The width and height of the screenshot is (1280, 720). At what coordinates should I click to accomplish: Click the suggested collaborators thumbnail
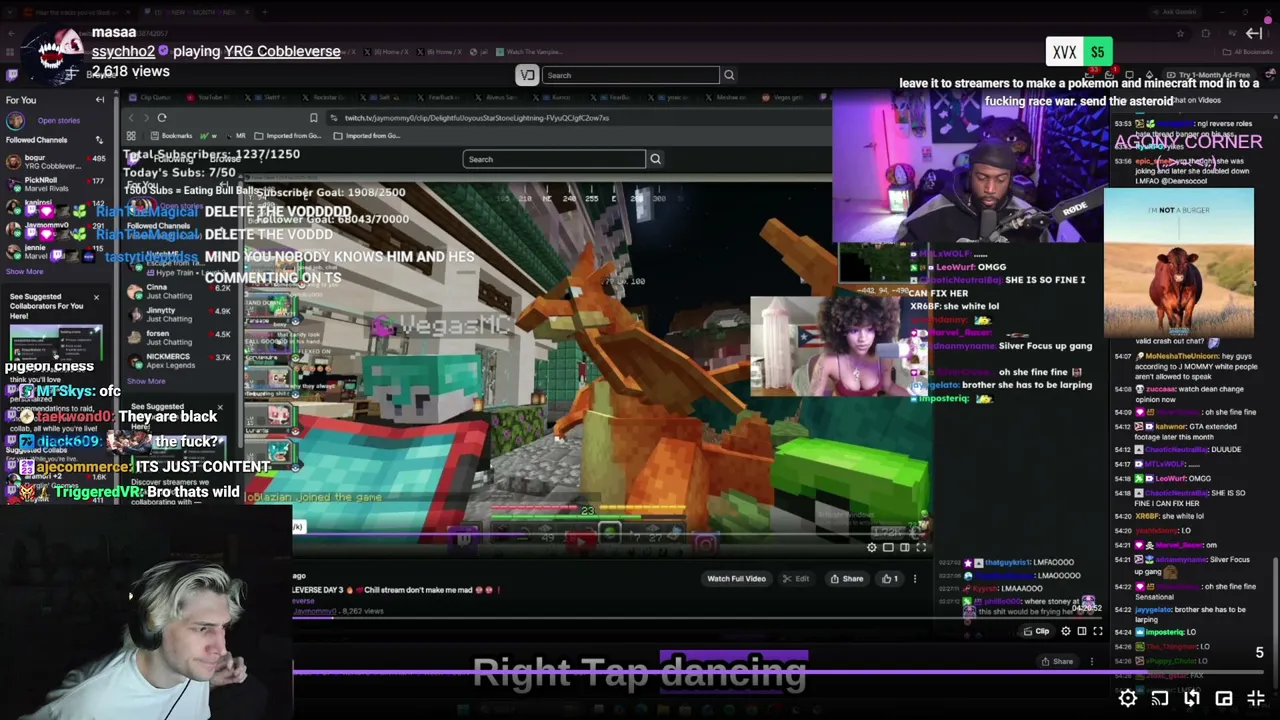(x=55, y=343)
